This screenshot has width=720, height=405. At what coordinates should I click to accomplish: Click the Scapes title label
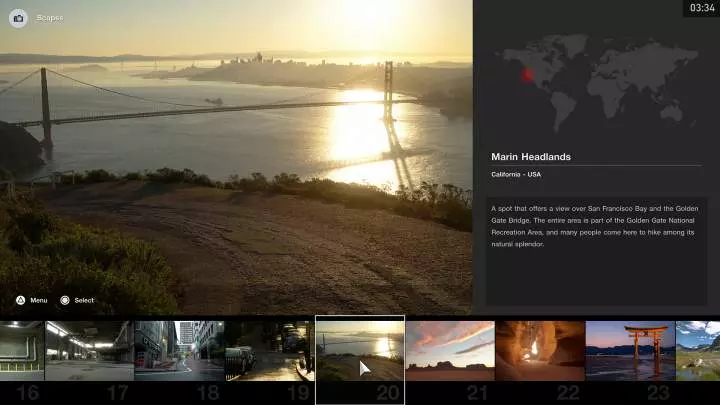point(50,18)
